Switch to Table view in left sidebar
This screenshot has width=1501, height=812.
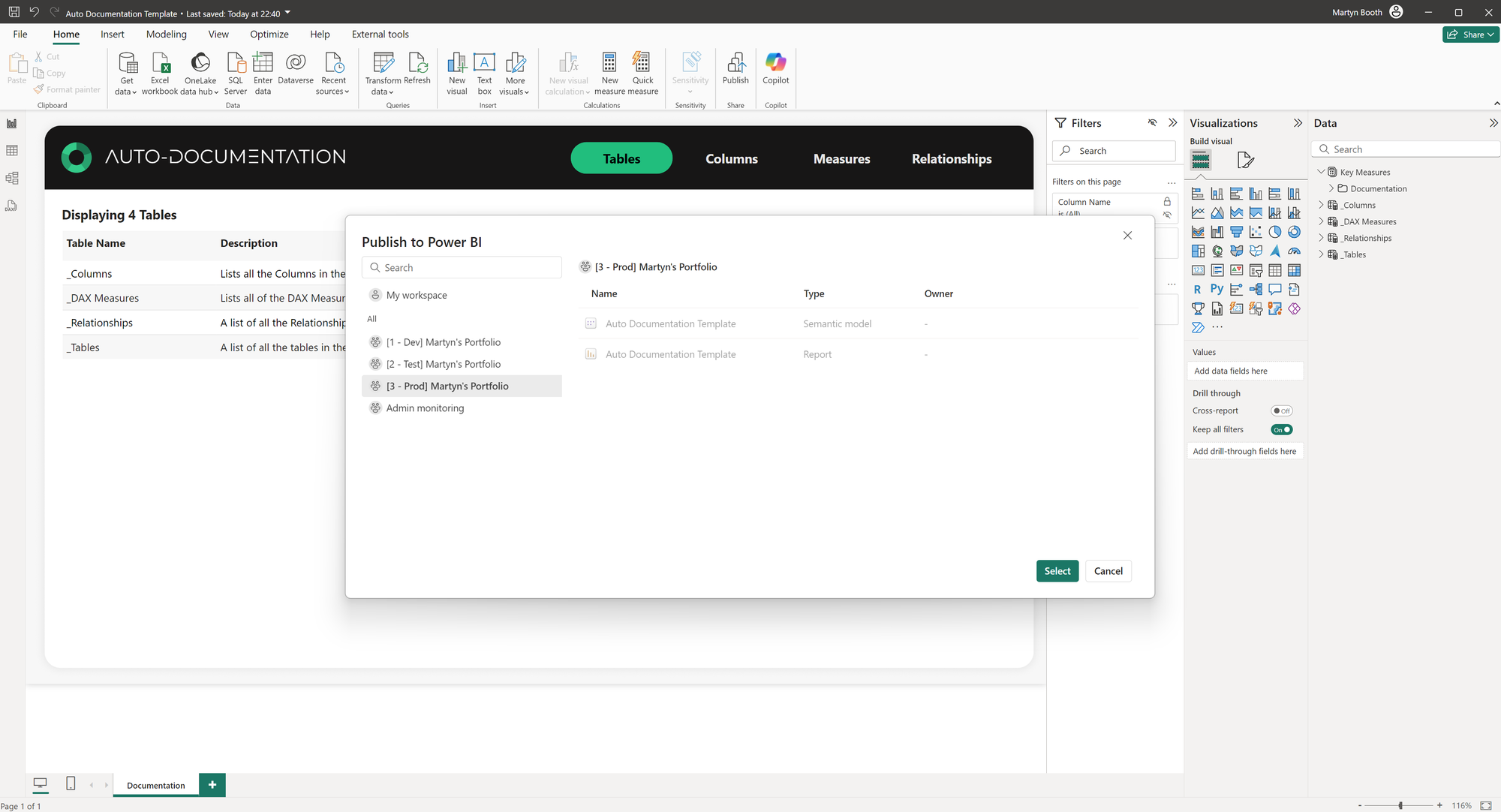(x=12, y=151)
